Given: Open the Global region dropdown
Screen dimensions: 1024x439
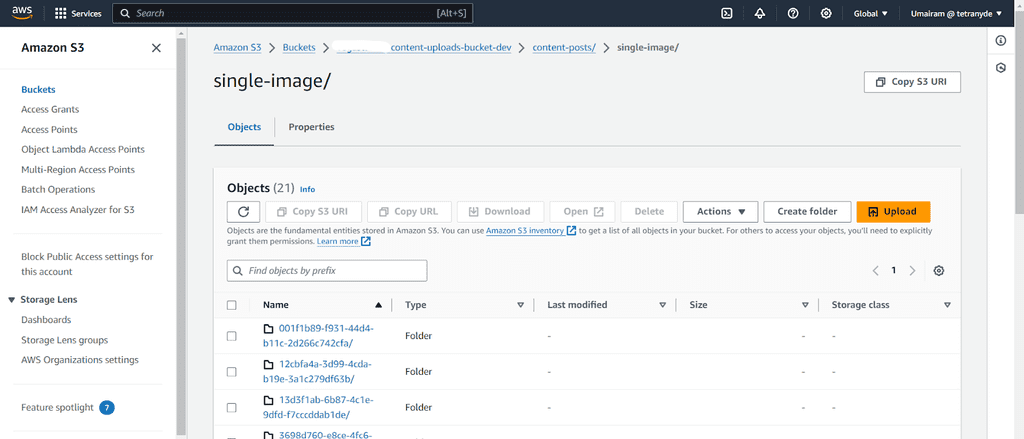Looking at the screenshot, I should (x=871, y=13).
